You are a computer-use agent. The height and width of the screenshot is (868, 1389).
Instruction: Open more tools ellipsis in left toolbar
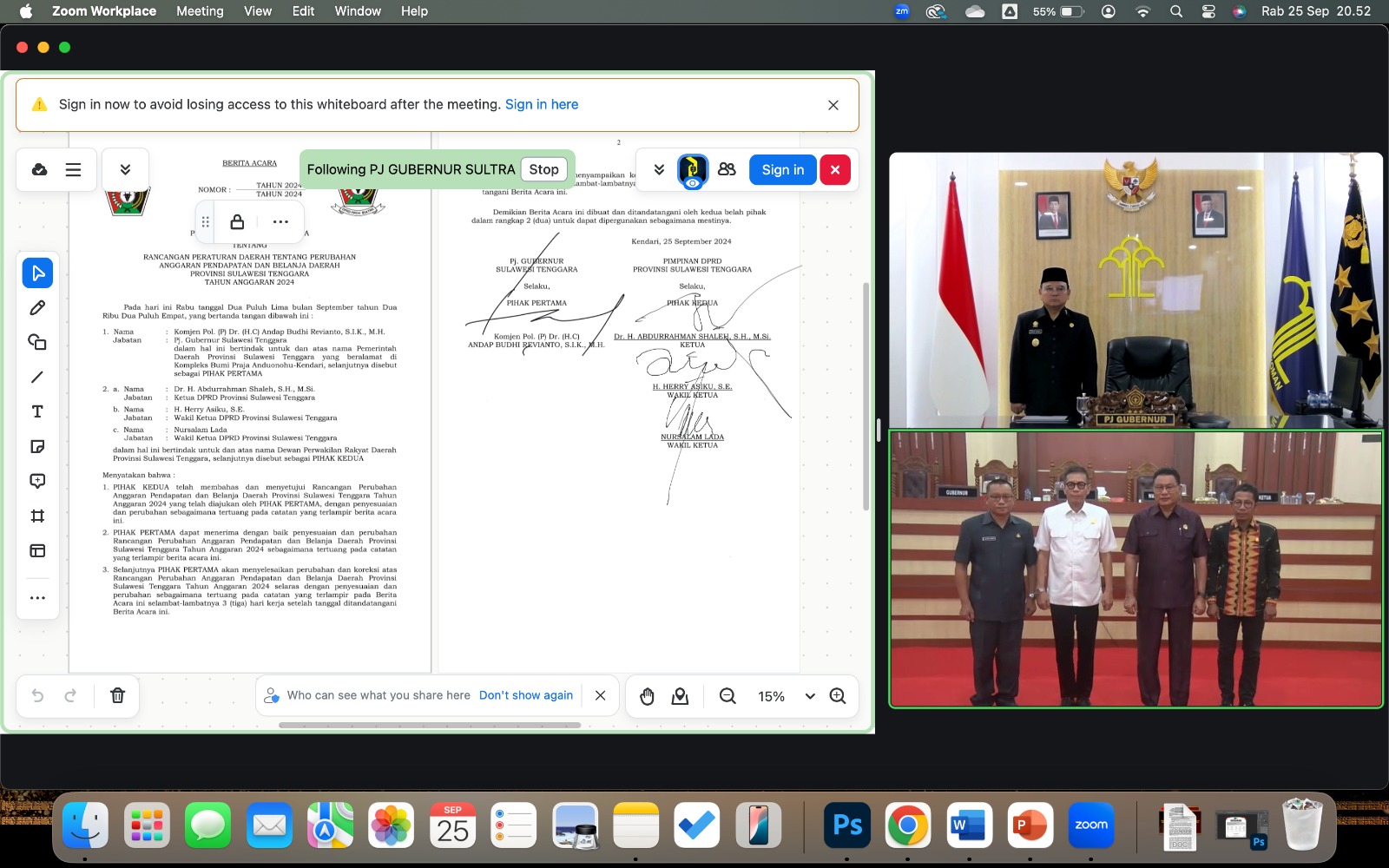pyautogui.click(x=37, y=598)
